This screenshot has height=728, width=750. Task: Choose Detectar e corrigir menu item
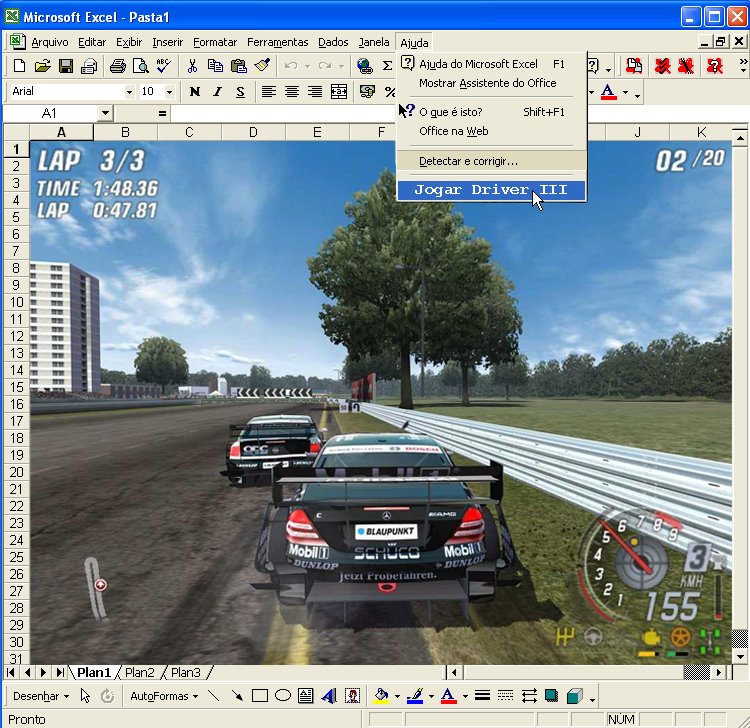(x=491, y=161)
